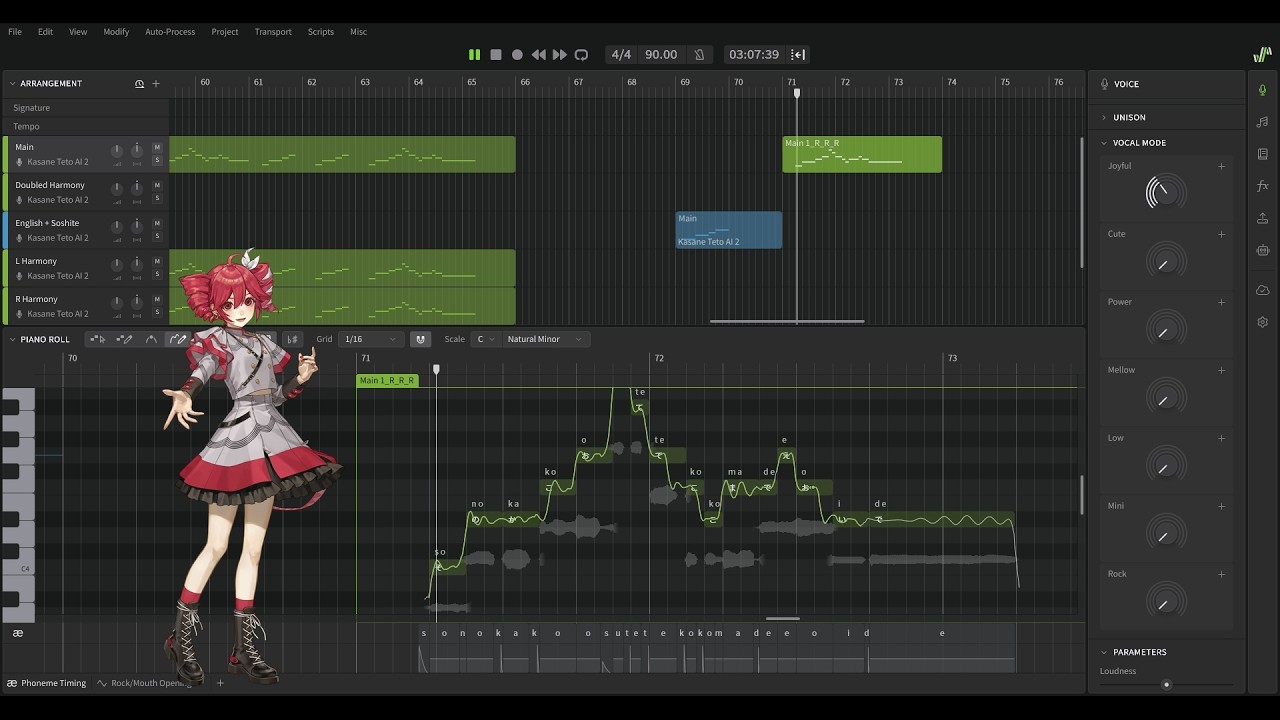Open the scale key C dropdown
Viewport: 1280px width, 720px height.
pyautogui.click(x=487, y=339)
